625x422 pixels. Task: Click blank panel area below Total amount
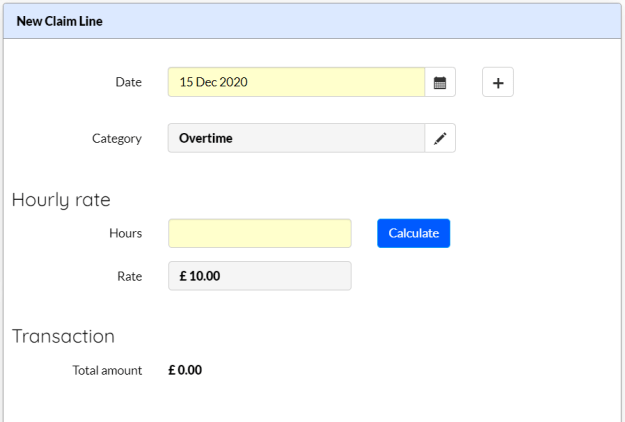[311, 400]
